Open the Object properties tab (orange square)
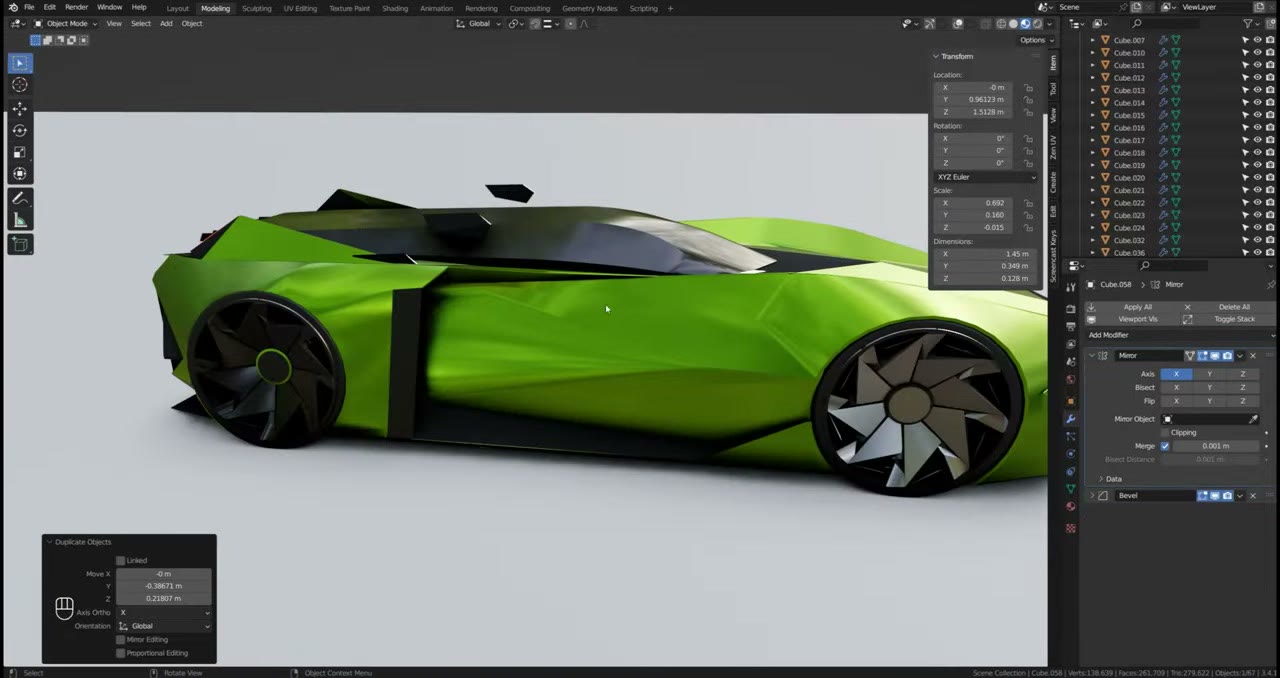 pos(1071,401)
